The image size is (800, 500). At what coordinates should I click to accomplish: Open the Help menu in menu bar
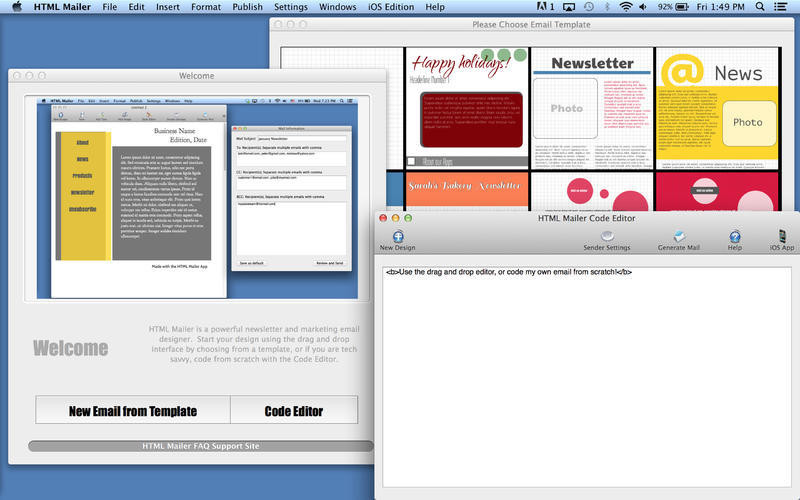pyautogui.click(x=435, y=7)
